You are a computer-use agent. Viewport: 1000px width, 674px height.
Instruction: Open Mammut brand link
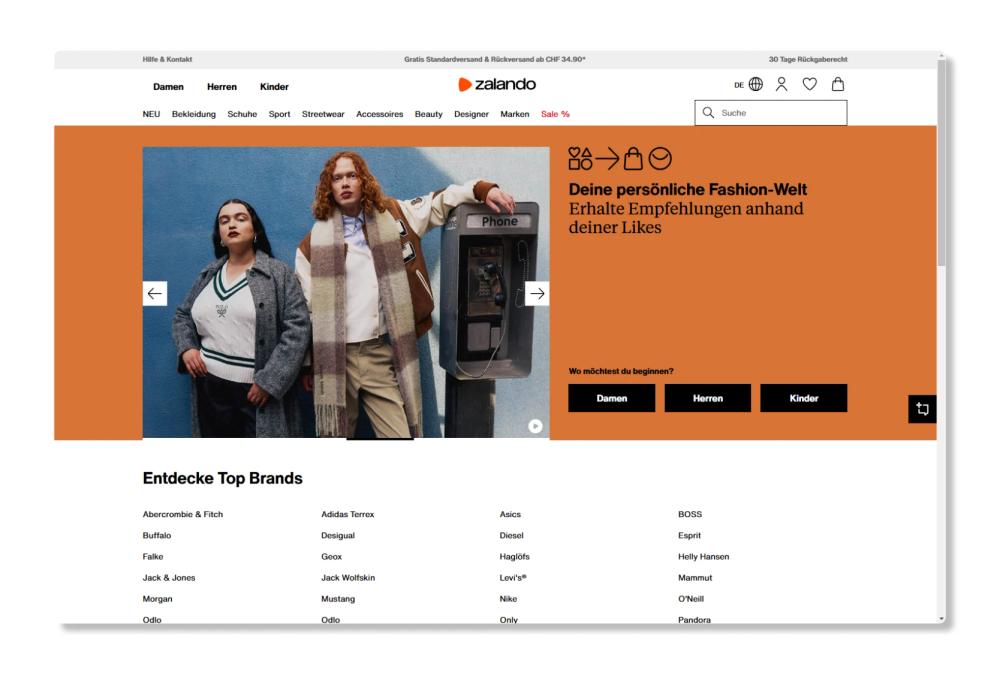695,577
